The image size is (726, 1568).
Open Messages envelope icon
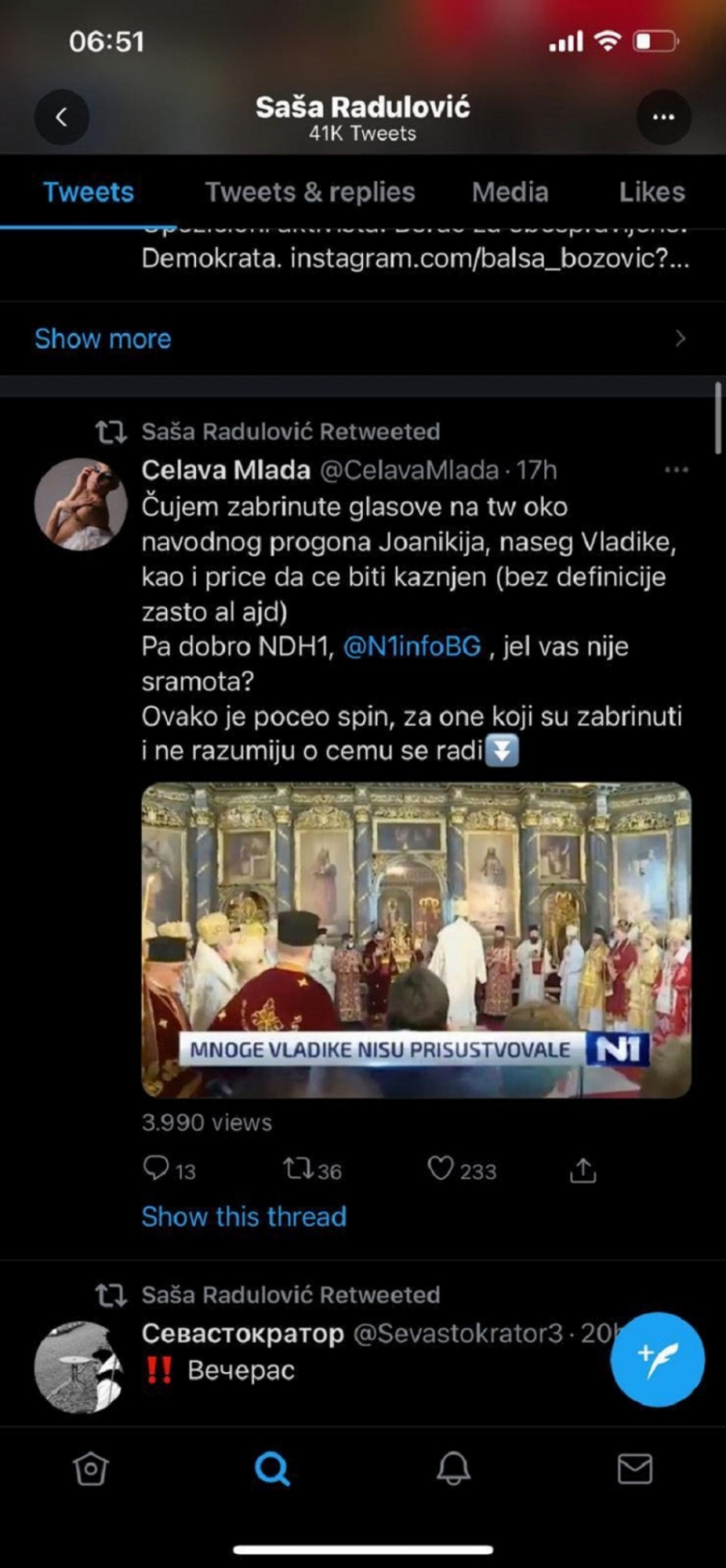click(x=635, y=1469)
